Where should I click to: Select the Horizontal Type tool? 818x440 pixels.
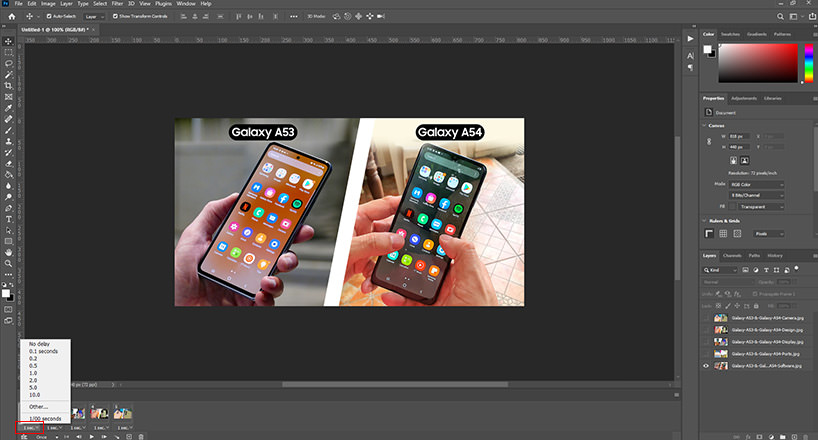[x=8, y=219]
